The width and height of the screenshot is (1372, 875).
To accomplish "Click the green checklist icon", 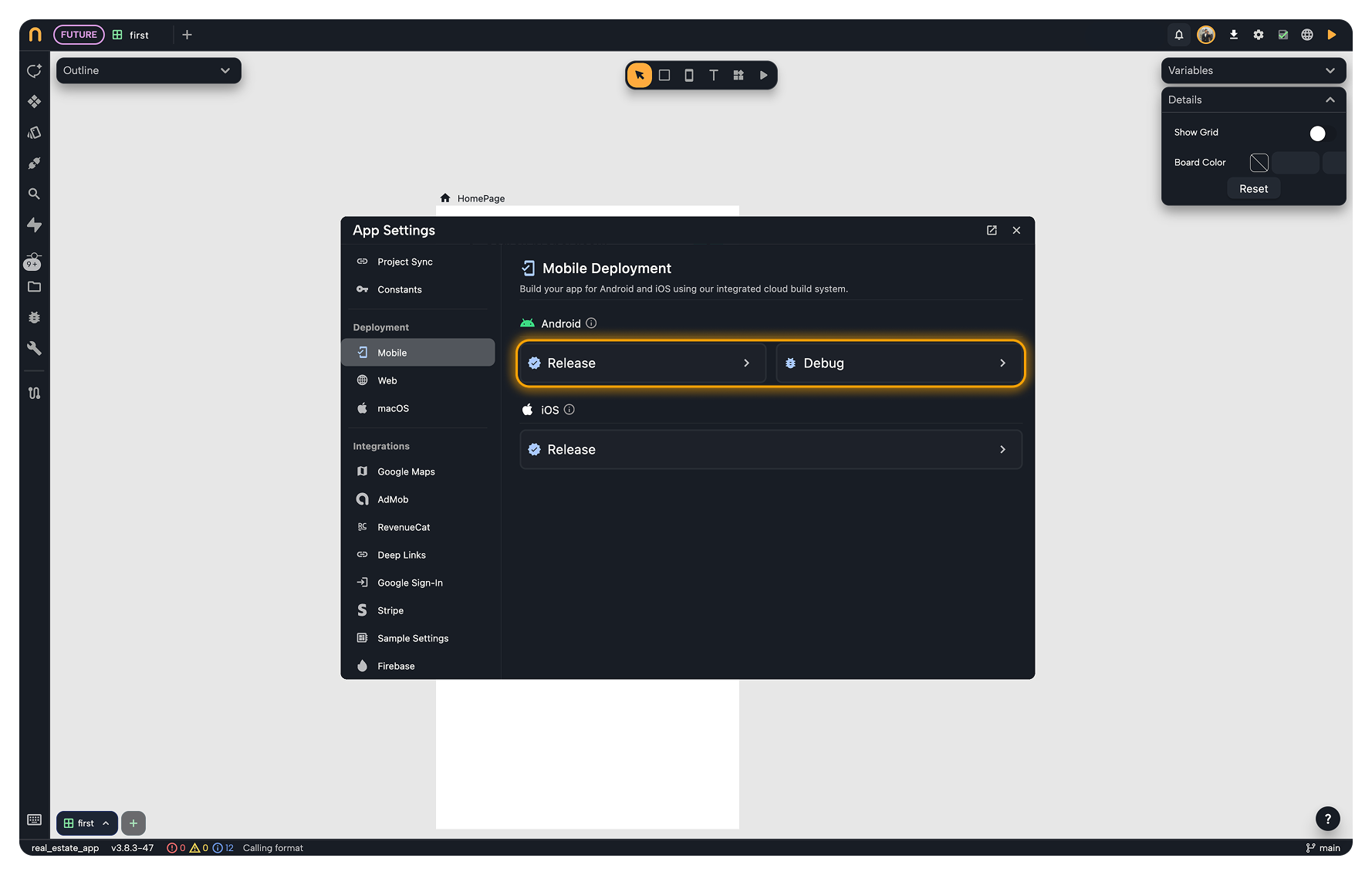I will tap(1283, 35).
